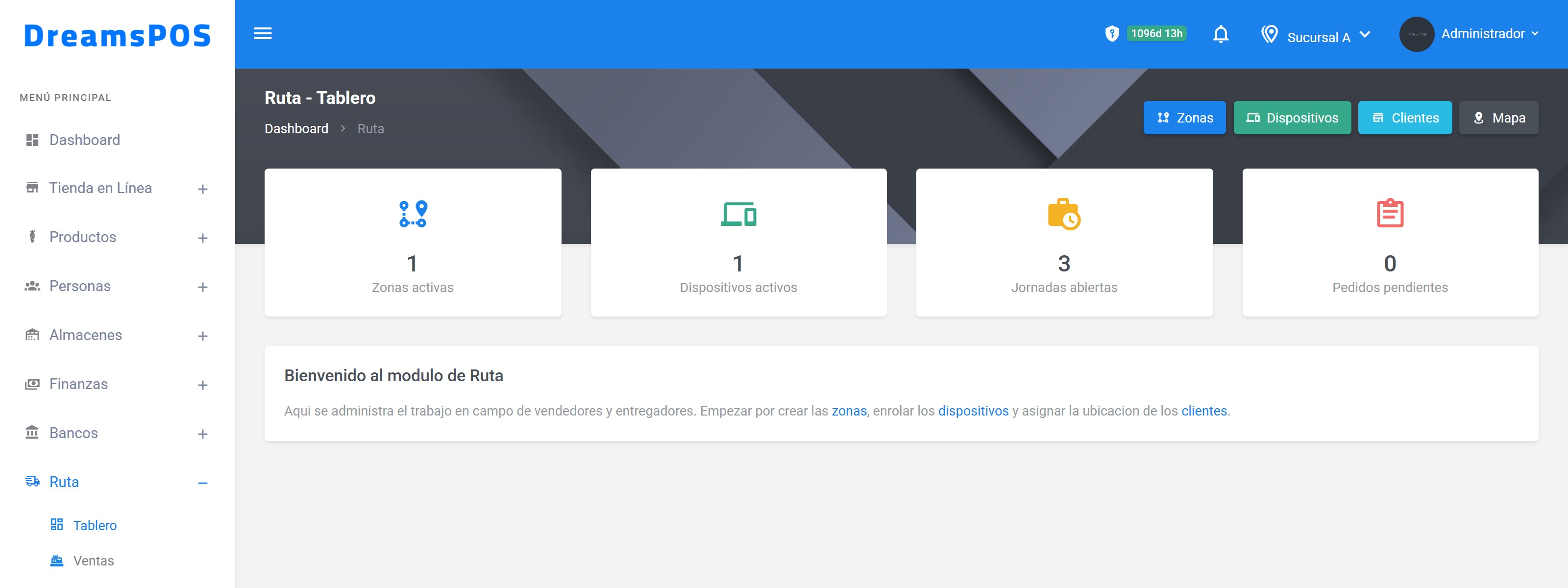The width and height of the screenshot is (1568, 588).
Task: Go to Dashboard breadcrumb link
Action: click(x=296, y=128)
